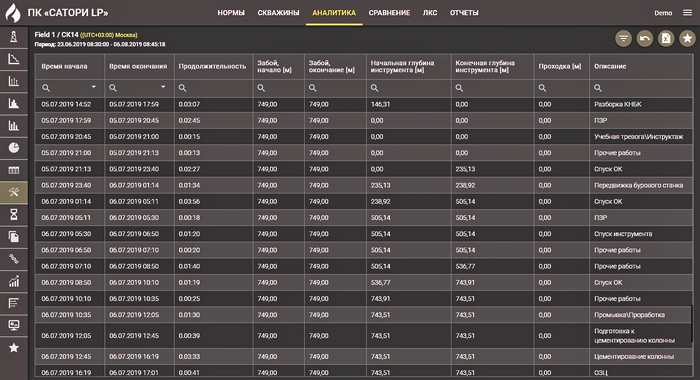
Task: Click the Field 1 / СК14 breadcrumb title
Action: click(x=56, y=34)
